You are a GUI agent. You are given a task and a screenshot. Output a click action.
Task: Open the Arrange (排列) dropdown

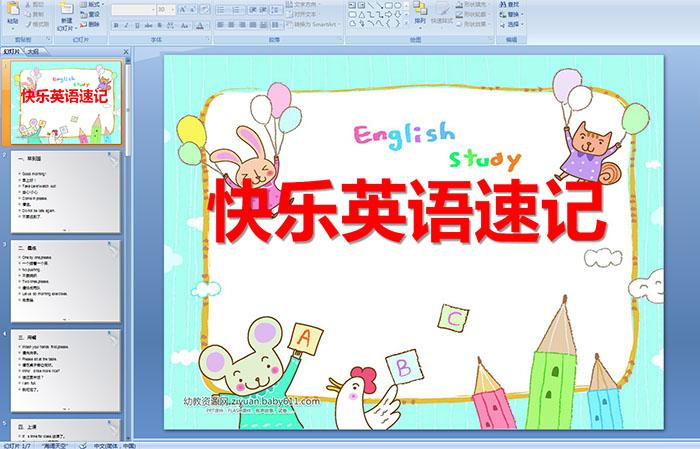420,13
